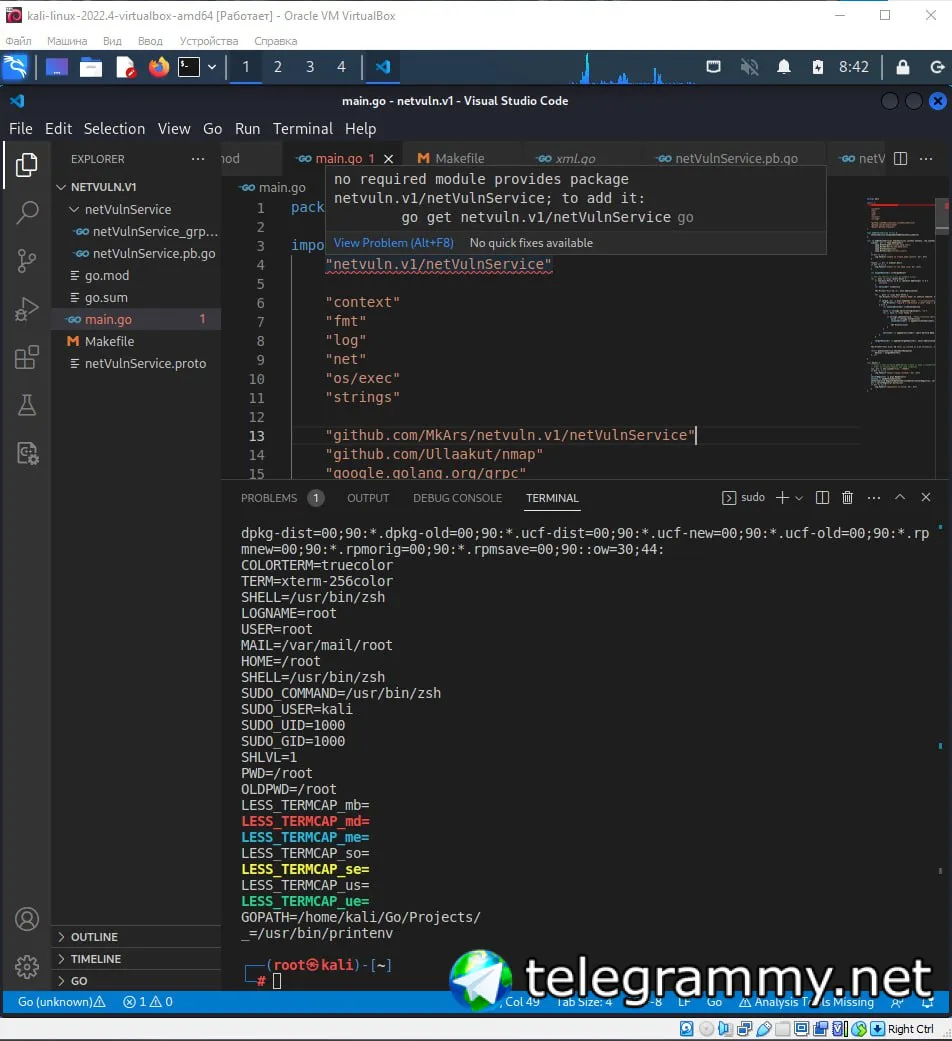952x1041 pixels.
Task: Expand the TIMELINE section
Action: tap(136, 959)
